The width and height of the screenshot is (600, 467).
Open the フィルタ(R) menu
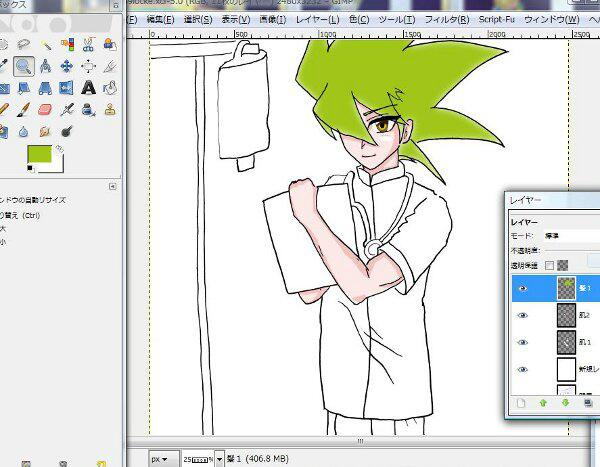pos(447,19)
